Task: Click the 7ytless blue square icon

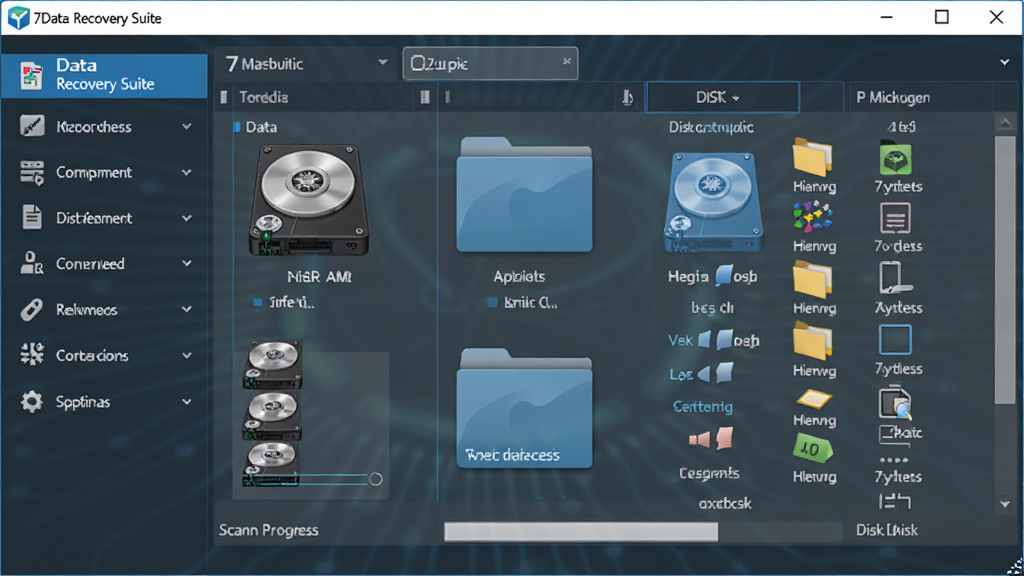Action: (895, 340)
